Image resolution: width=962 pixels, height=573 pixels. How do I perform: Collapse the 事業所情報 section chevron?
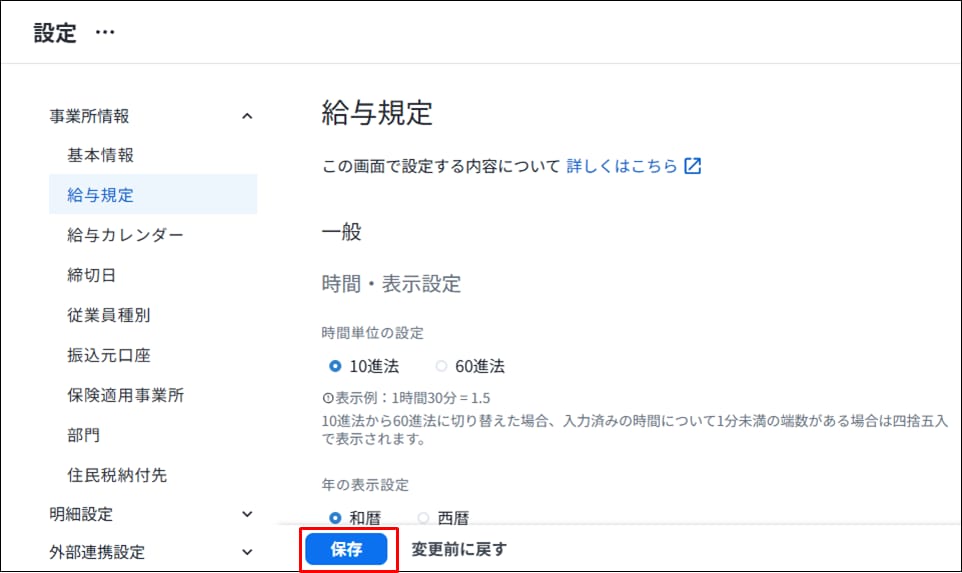point(248,116)
